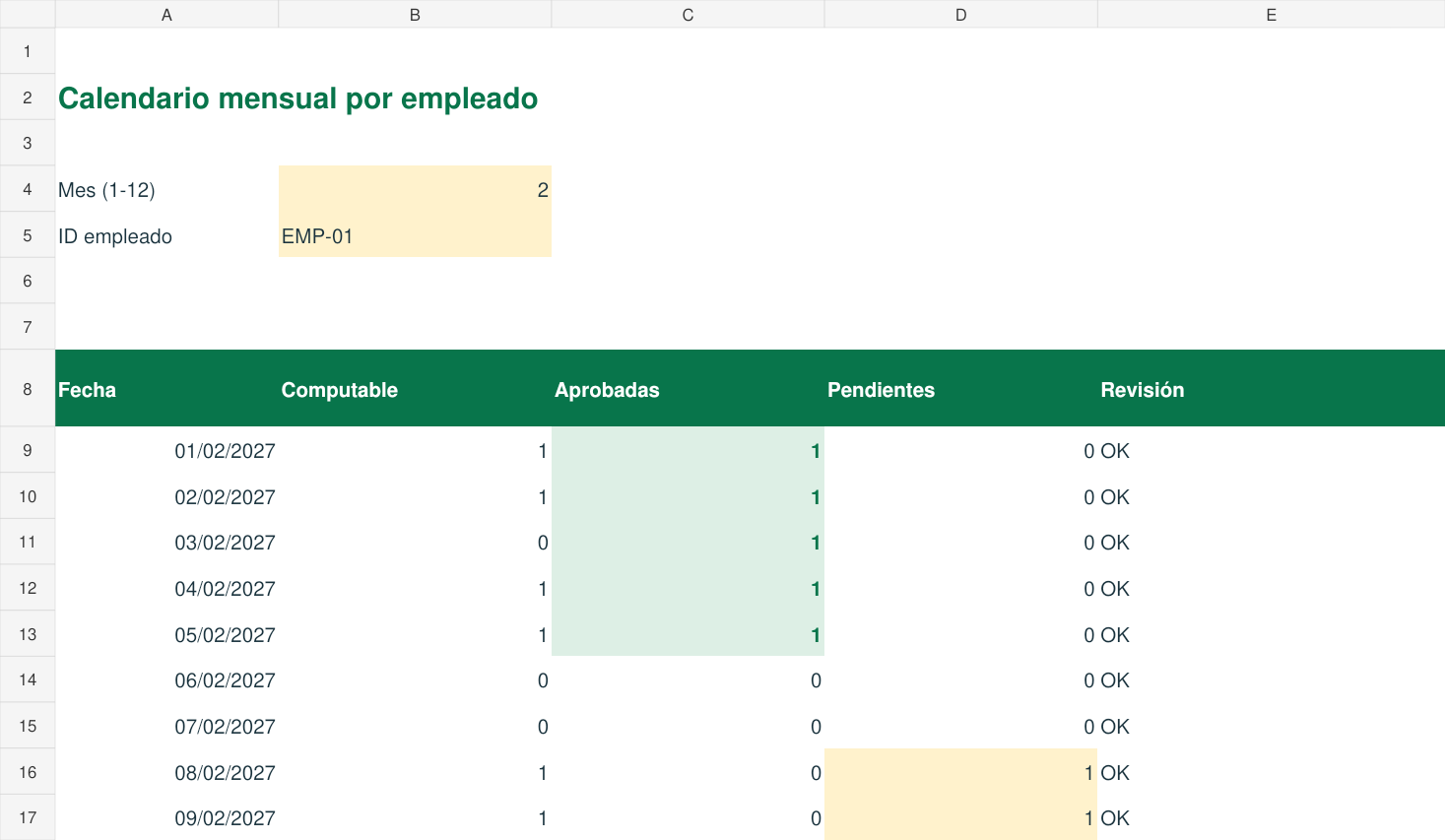
Task: Select column C header
Action: click(x=688, y=14)
